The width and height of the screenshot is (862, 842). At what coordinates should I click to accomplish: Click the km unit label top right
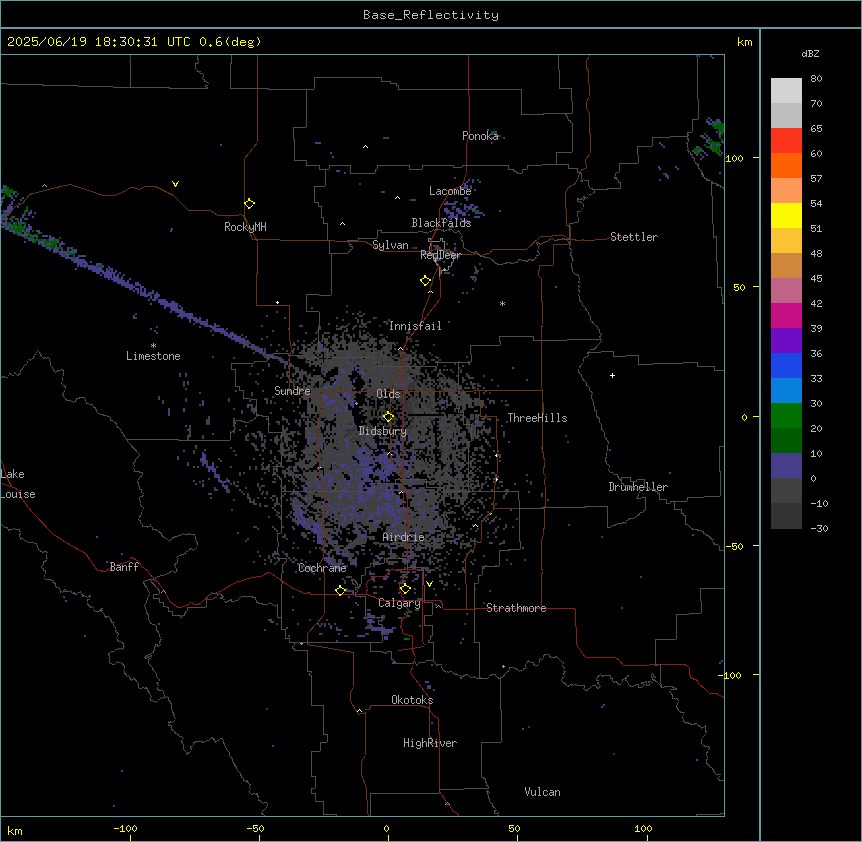tap(744, 42)
